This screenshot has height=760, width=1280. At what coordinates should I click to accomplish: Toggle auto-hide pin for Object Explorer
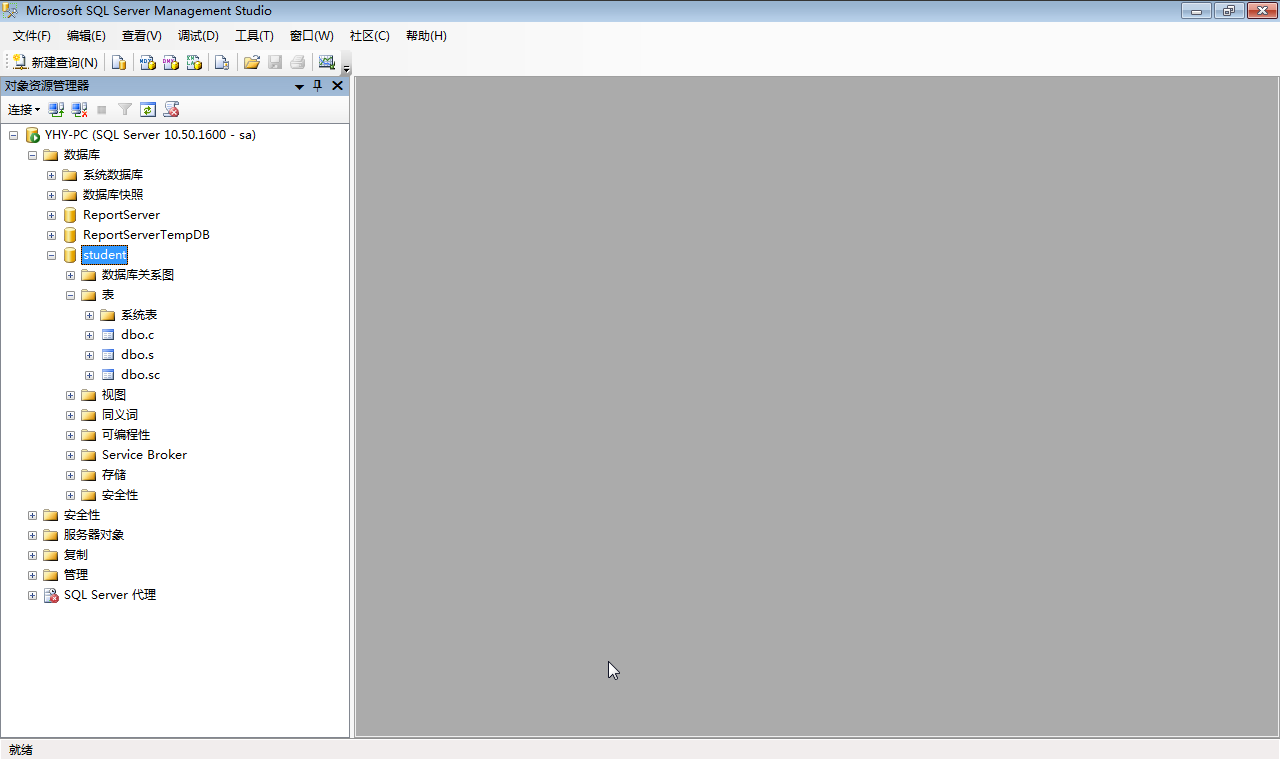(318, 86)
